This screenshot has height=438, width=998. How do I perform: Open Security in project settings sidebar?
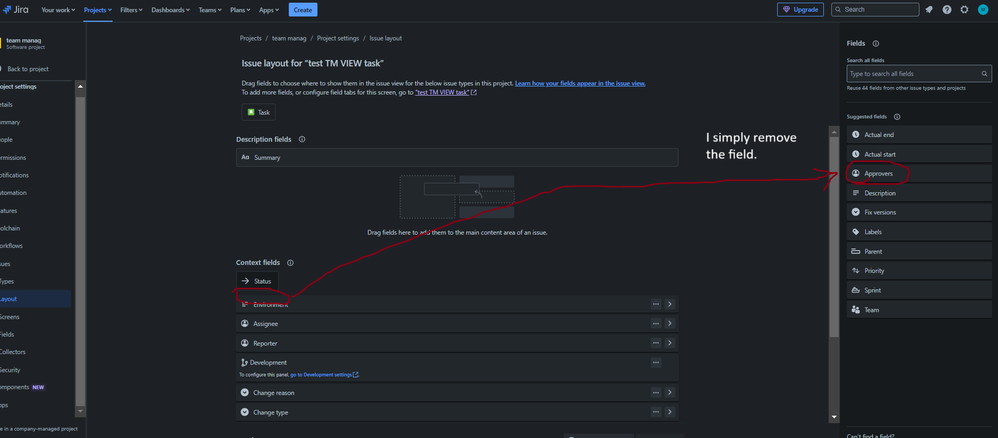10,369
